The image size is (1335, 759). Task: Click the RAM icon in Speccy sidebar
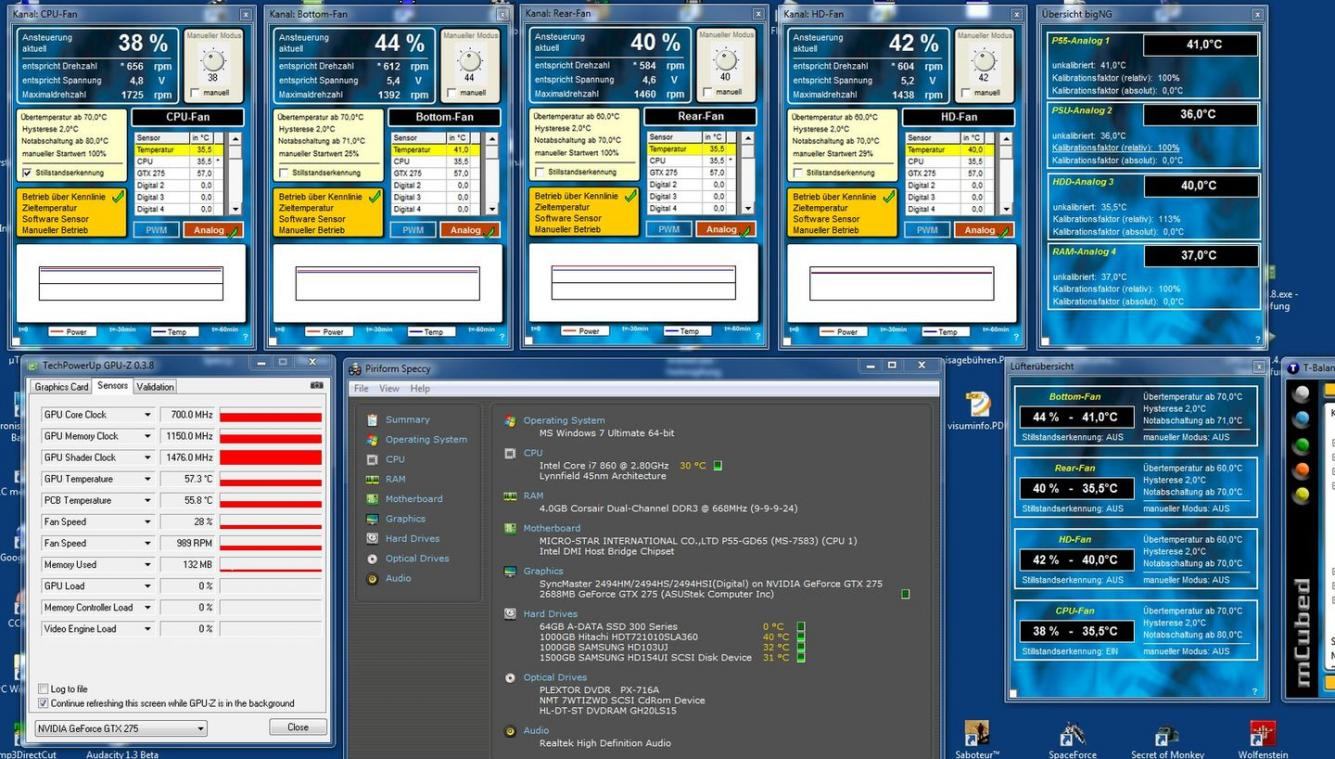point(373,479)
